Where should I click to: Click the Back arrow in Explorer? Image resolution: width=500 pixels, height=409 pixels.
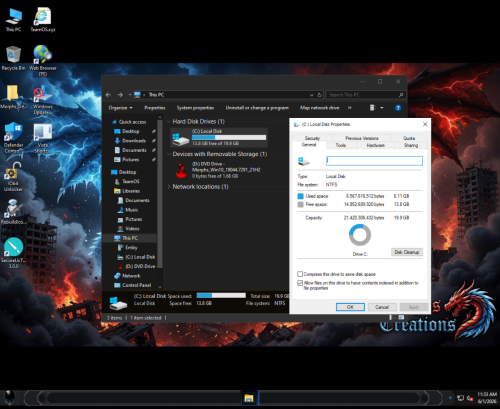coord(108,95)
